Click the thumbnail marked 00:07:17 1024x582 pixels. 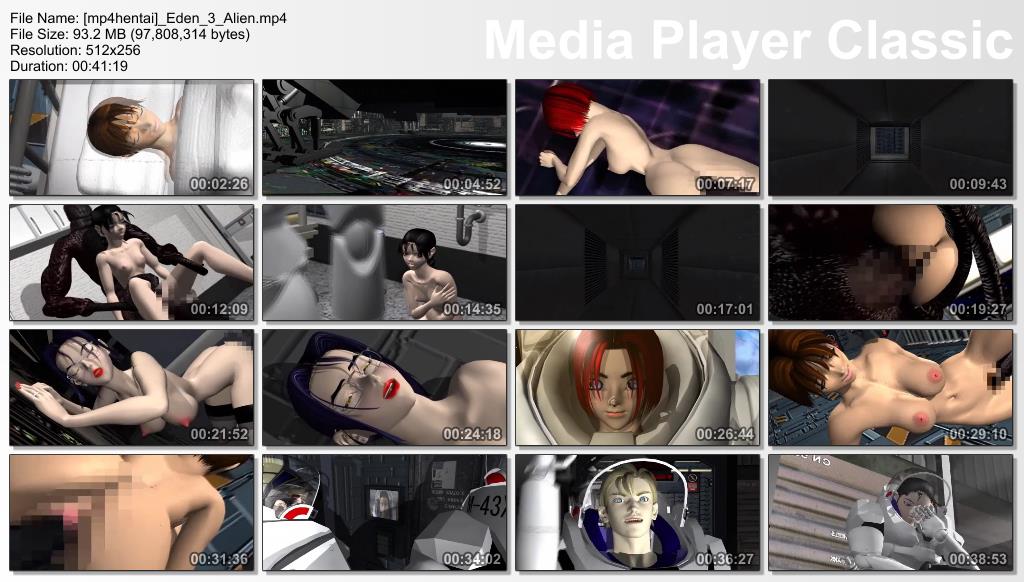[637, 138]
